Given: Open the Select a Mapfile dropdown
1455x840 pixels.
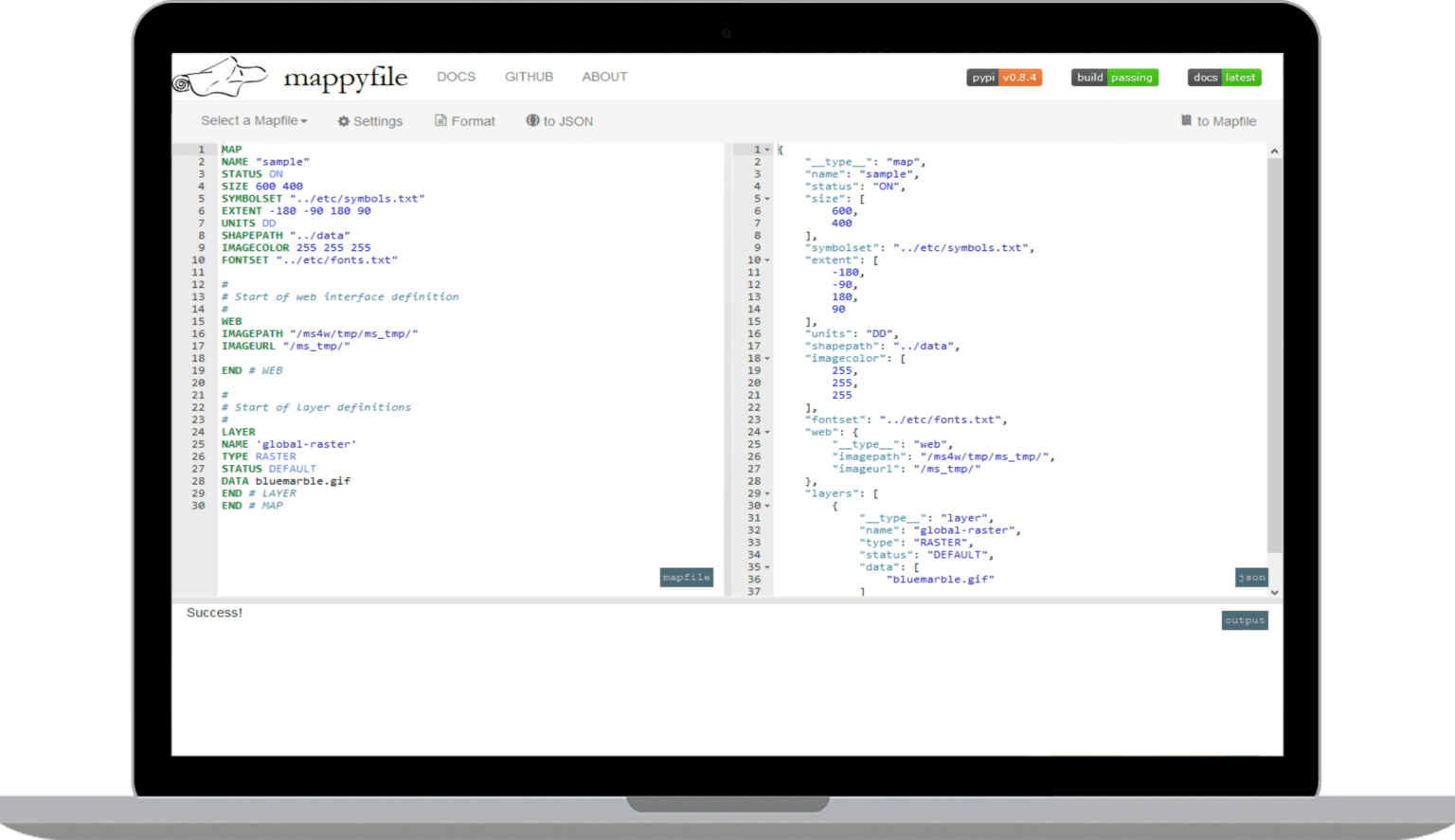Looking at the screenshot, I should (254, 120).
